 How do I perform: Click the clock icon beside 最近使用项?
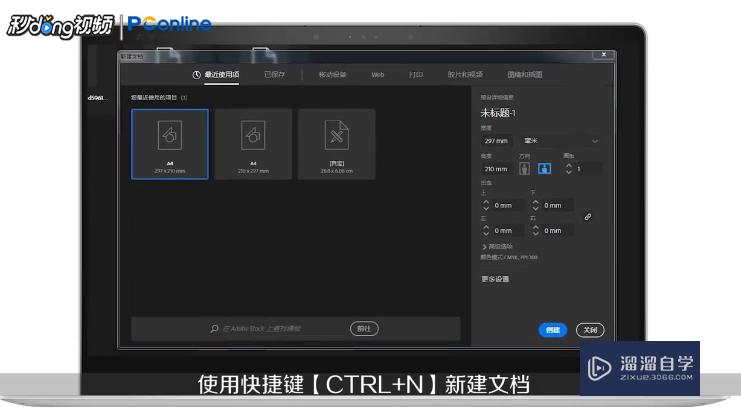click(197, 75)
